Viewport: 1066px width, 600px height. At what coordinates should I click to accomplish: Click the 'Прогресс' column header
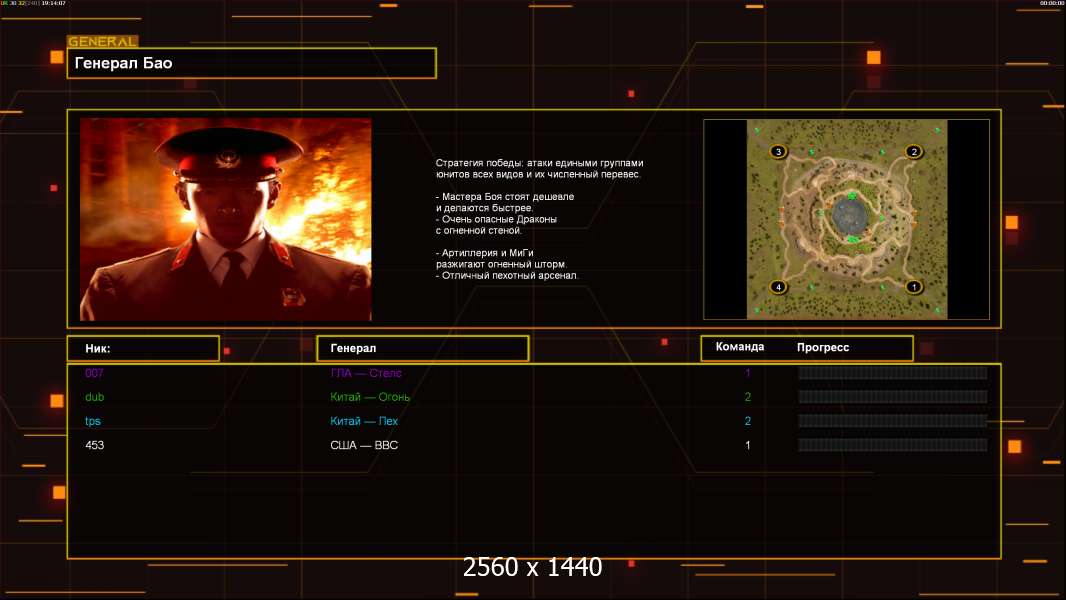[x=823, y=347]
